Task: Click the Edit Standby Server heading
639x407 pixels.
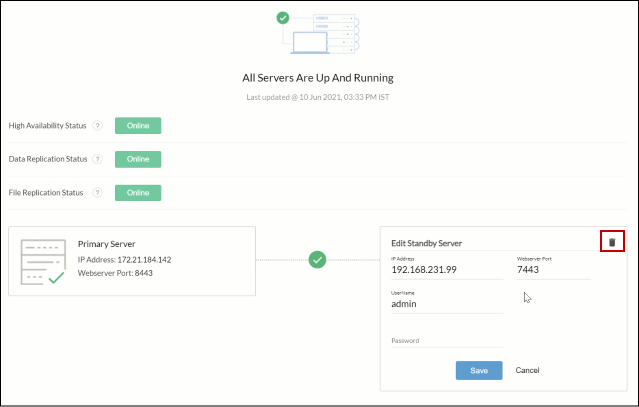Action: (x=433, y=243)
